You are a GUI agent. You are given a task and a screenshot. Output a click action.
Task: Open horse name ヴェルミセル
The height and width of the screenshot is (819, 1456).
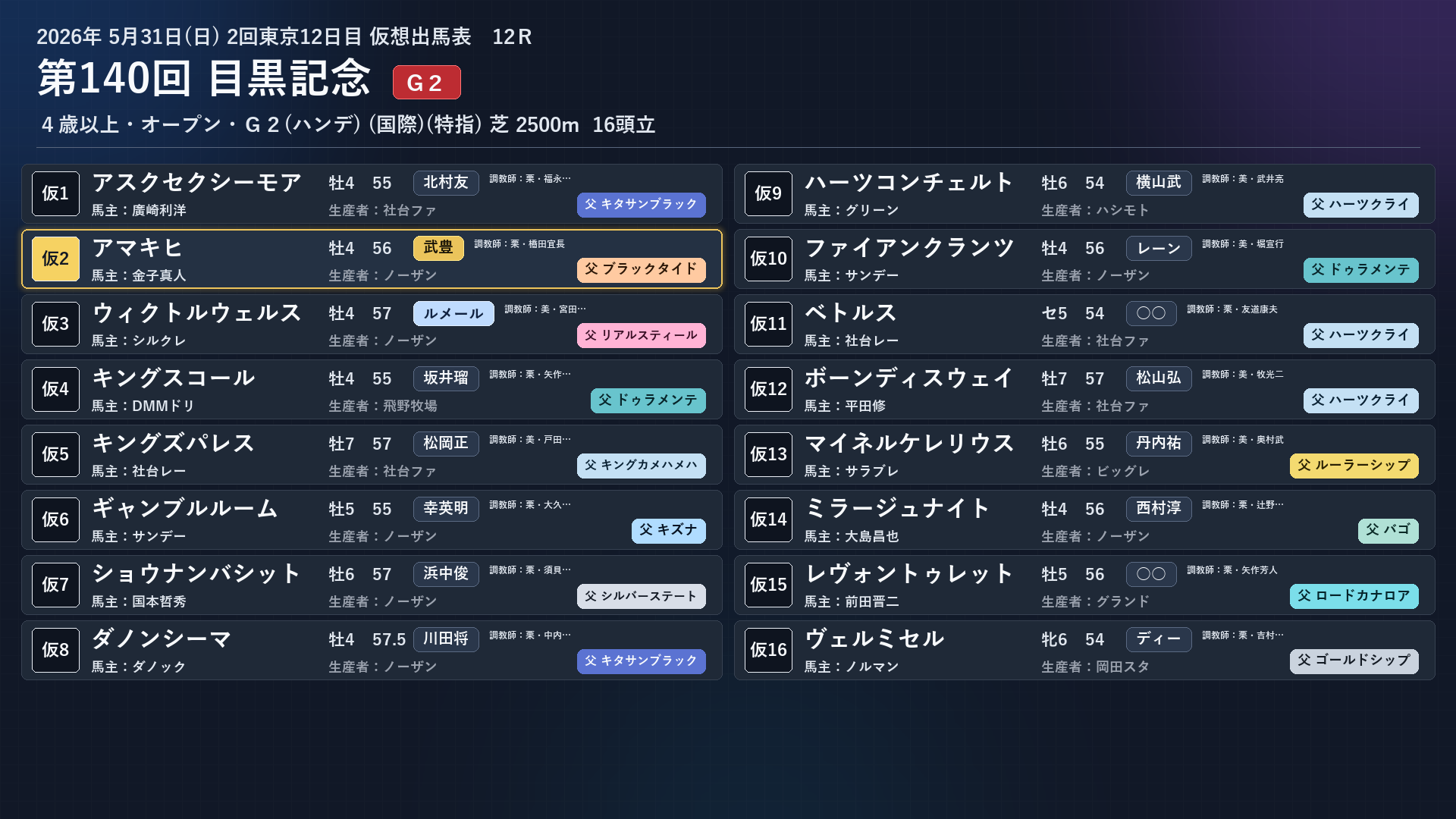pyautogui.click(x=874, y=639)
